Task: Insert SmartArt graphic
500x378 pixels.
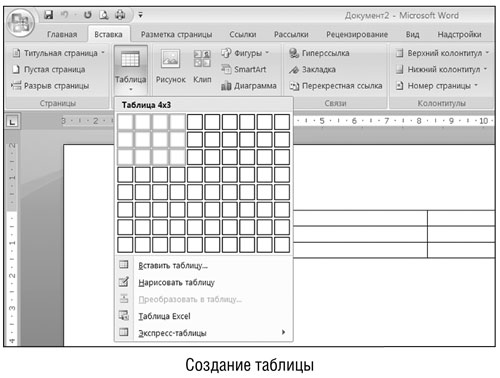Action: [x=244, y=69]
